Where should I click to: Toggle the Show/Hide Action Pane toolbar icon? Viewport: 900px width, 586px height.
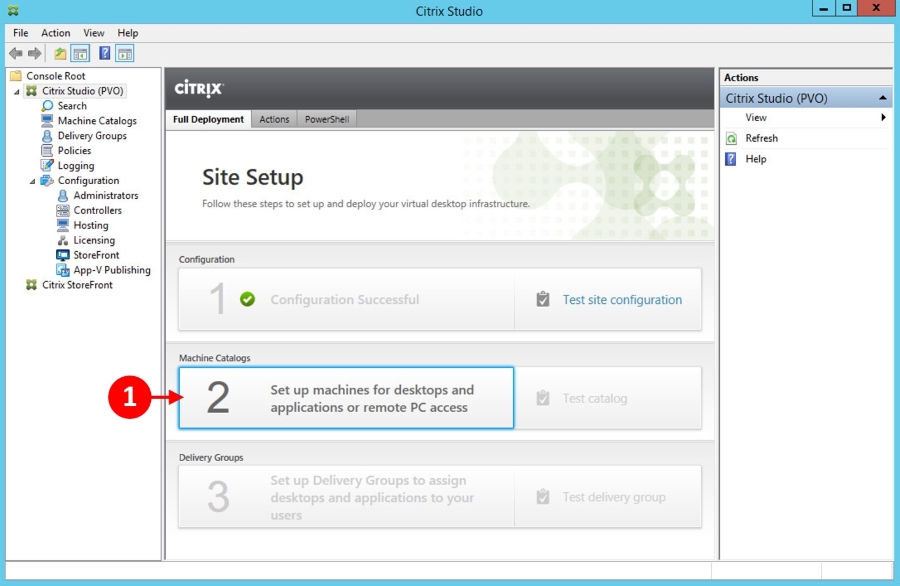pyautogui.click(x=125, y=54)
